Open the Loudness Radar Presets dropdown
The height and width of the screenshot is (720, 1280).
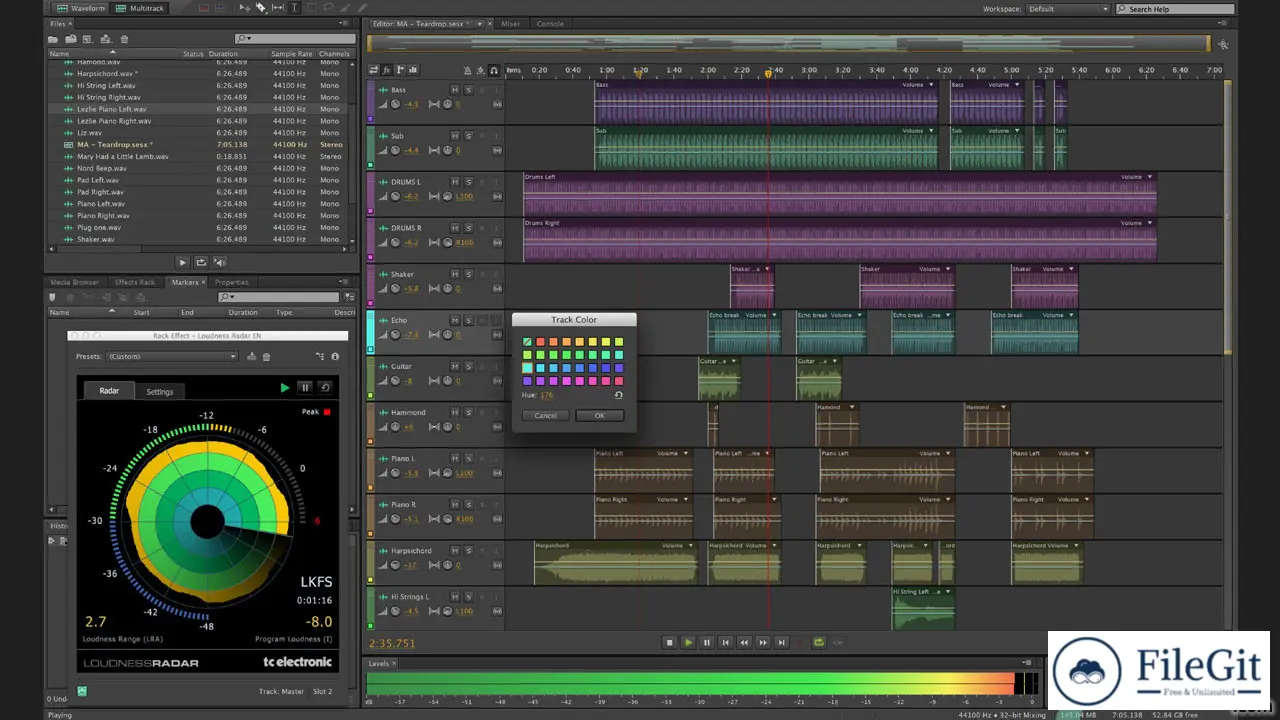coord(171,357)
